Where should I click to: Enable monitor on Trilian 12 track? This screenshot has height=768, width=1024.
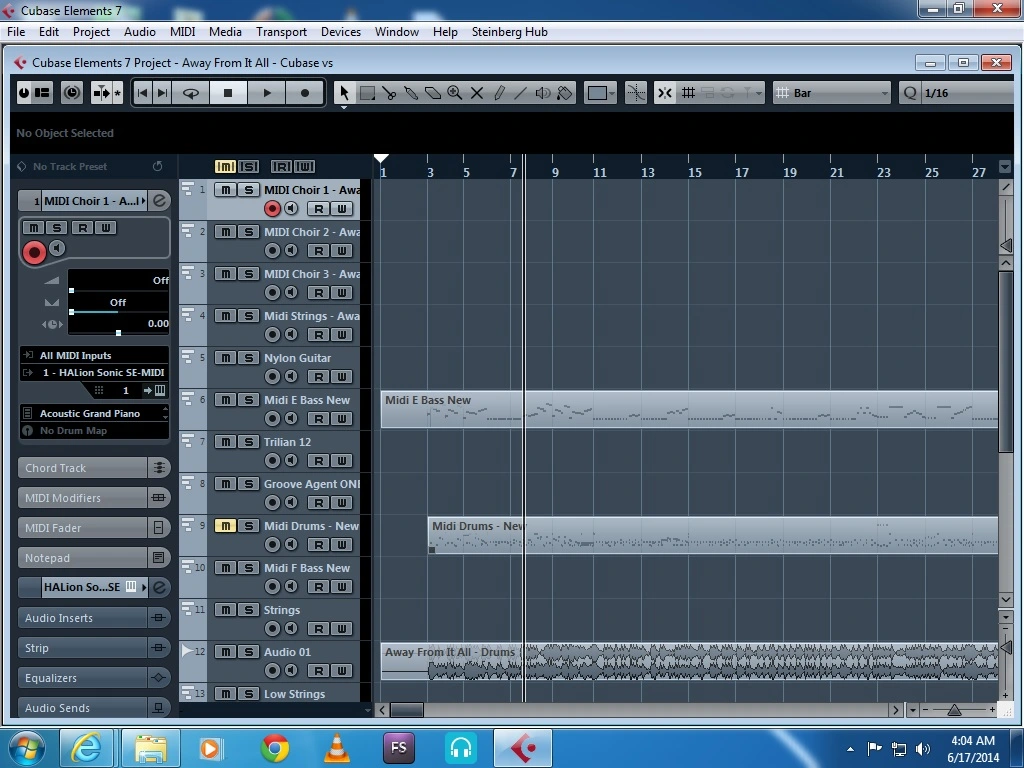coord(291,460)
